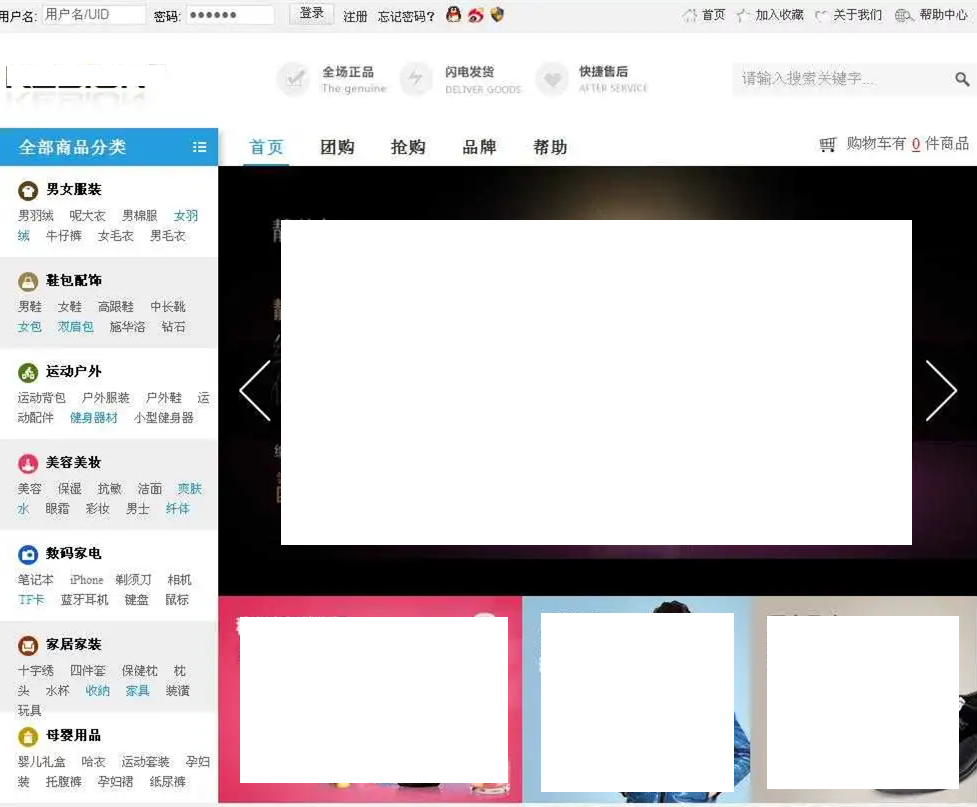
Task: Select the 鞋包配饰 bag category icon
Action: click(27, 280)
